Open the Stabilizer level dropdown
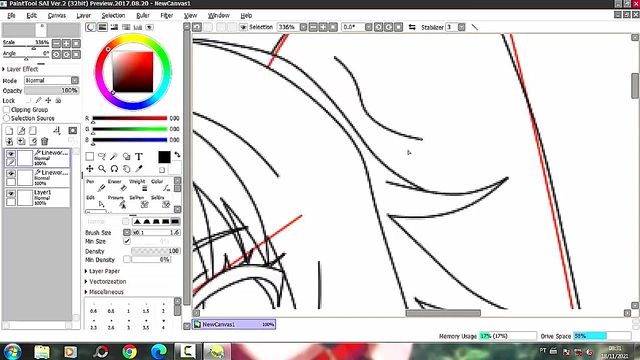Viewport: 640px width, 360px height. [462, 27]
